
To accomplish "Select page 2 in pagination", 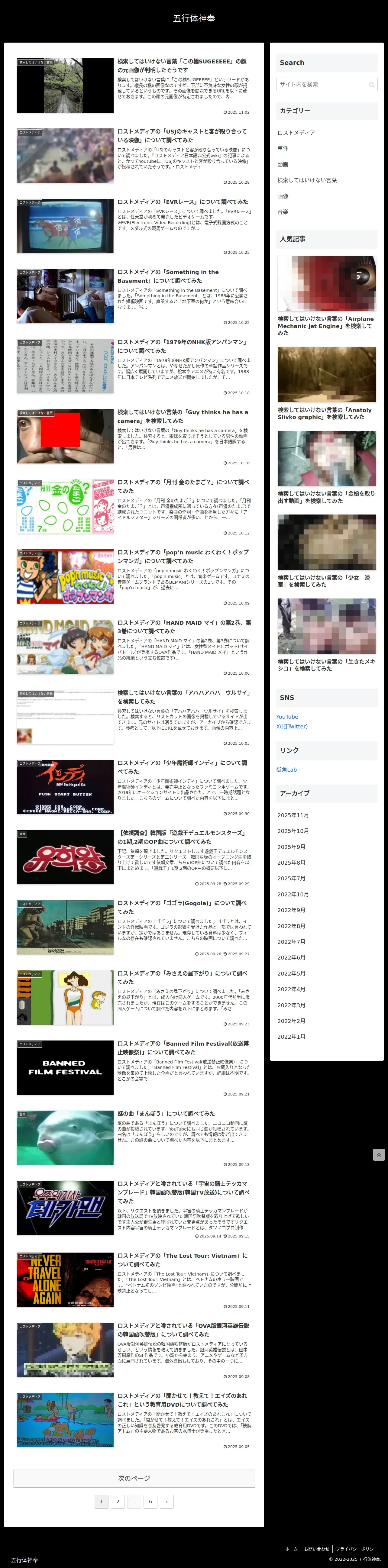I will click(118, 1502).
